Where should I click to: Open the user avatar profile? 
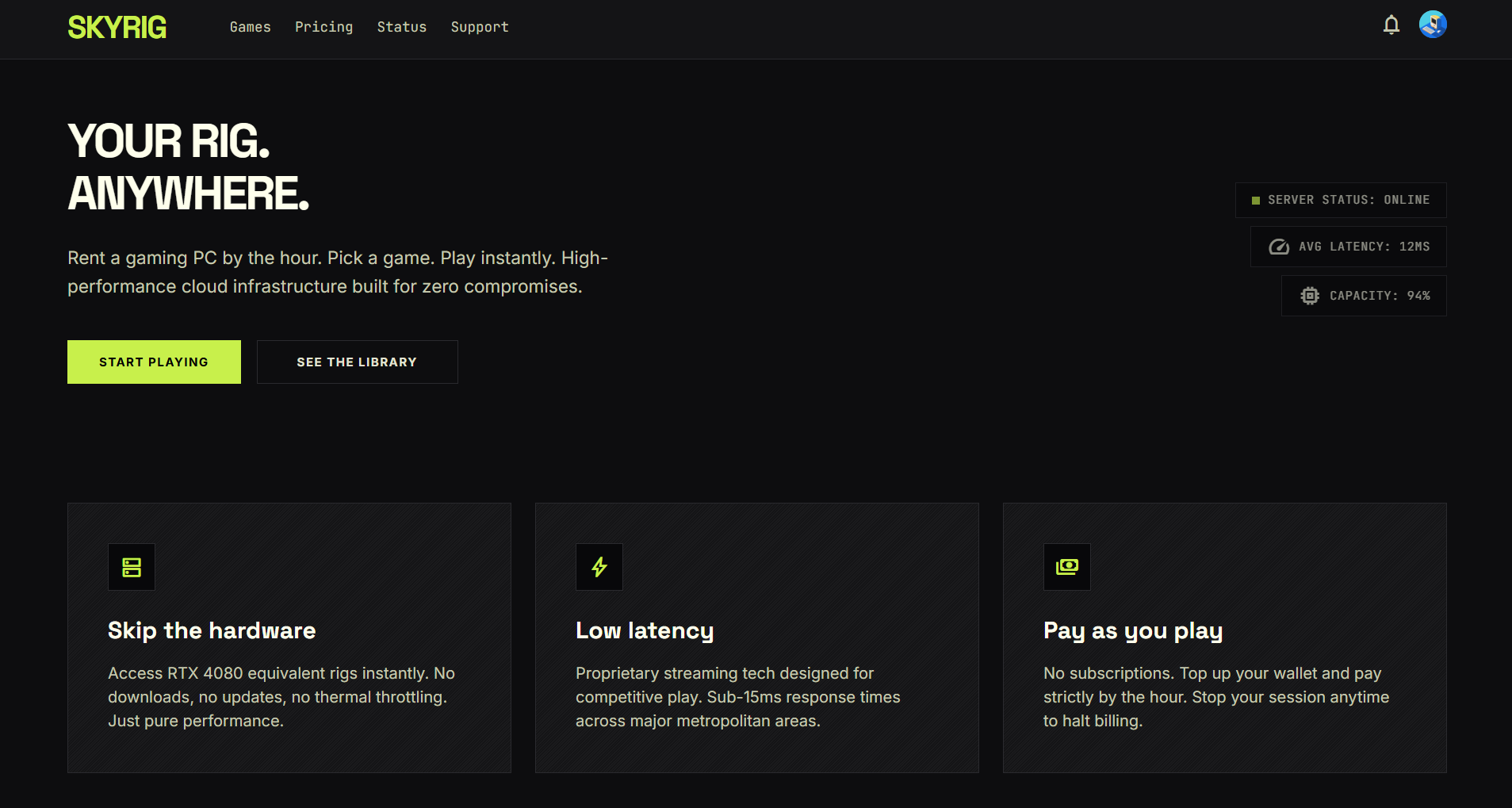click(1433, 25)
